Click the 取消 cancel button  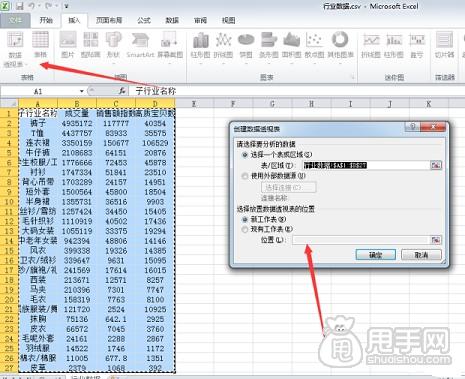421,255
